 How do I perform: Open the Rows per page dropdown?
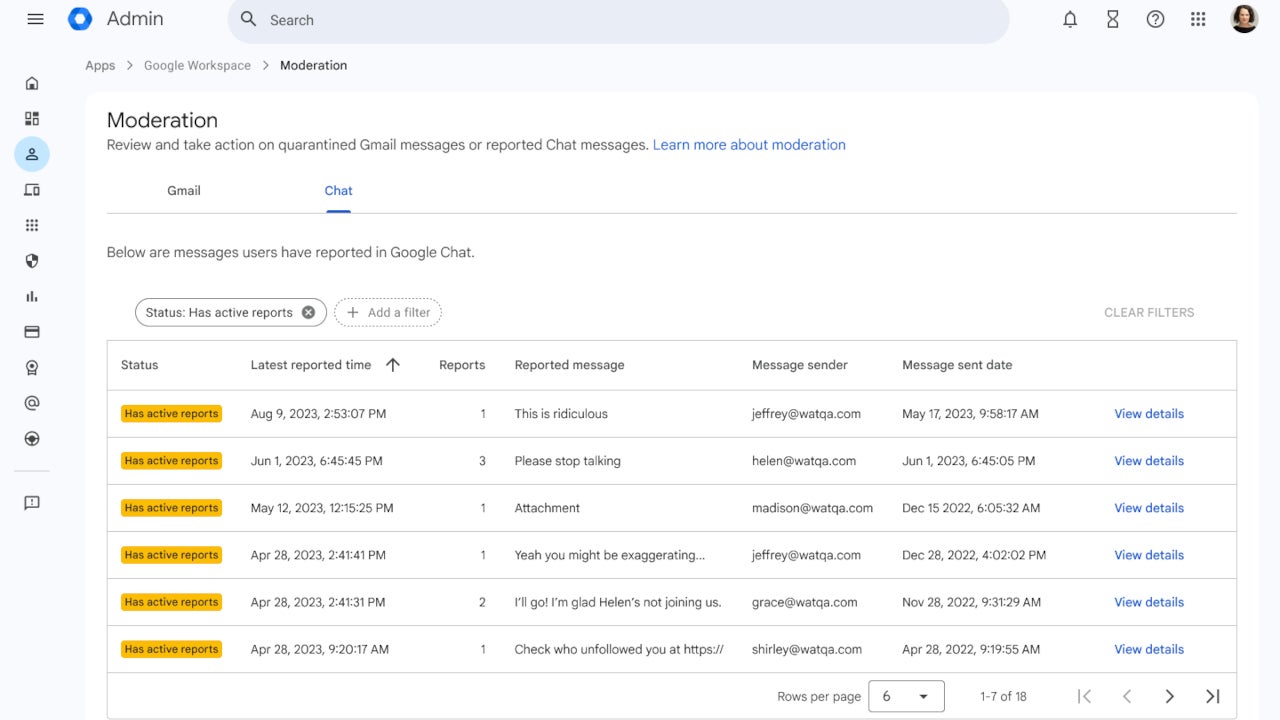pyautogui.click(x=906, y=696)
